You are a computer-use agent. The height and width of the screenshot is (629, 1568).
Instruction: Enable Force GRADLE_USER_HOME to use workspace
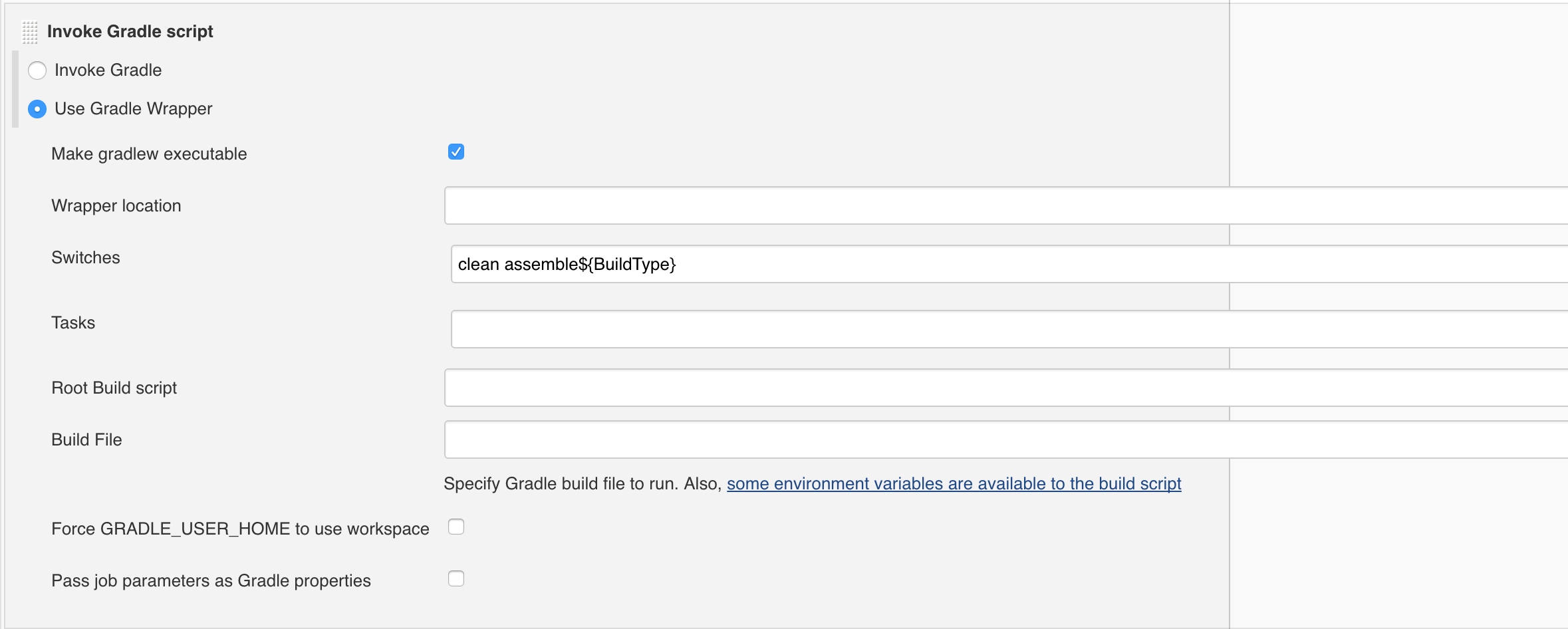click(x=456, y=527)
